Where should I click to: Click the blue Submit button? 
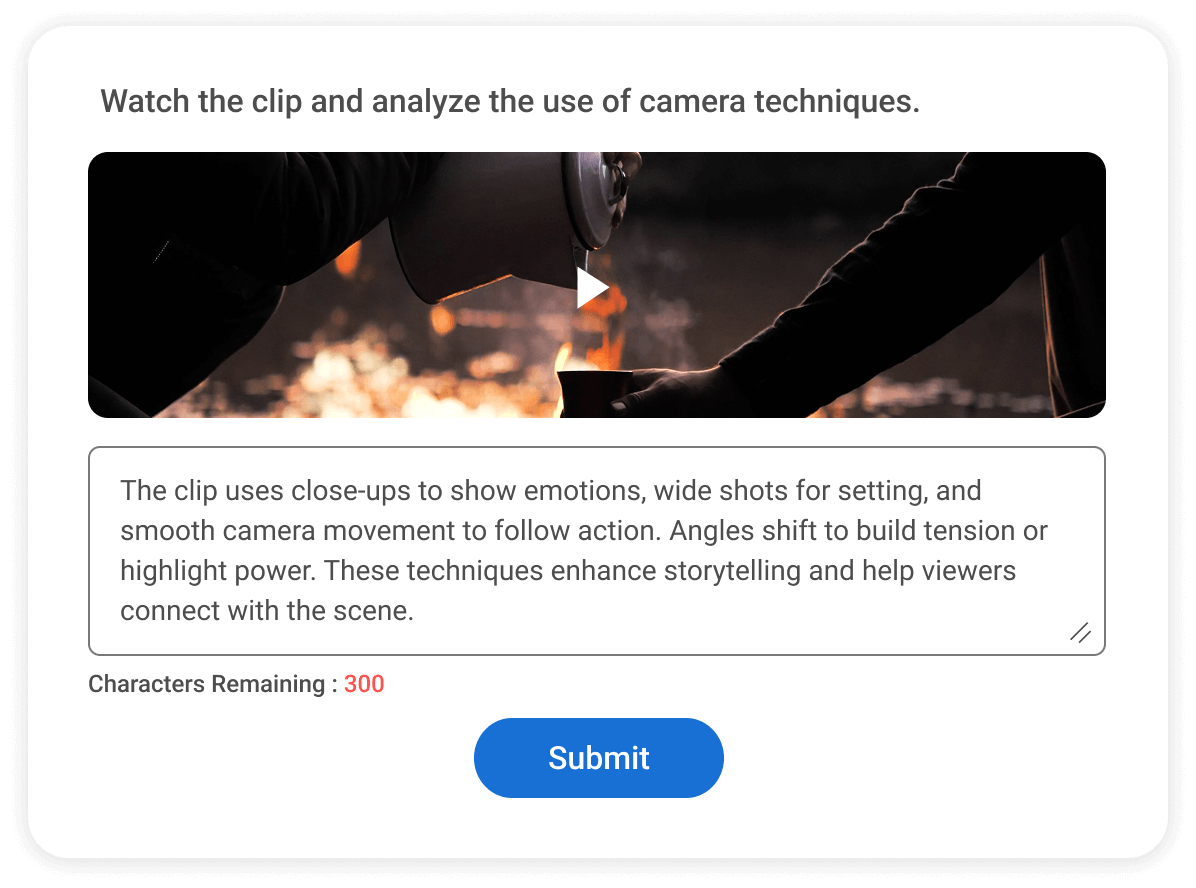coord(599,758)
